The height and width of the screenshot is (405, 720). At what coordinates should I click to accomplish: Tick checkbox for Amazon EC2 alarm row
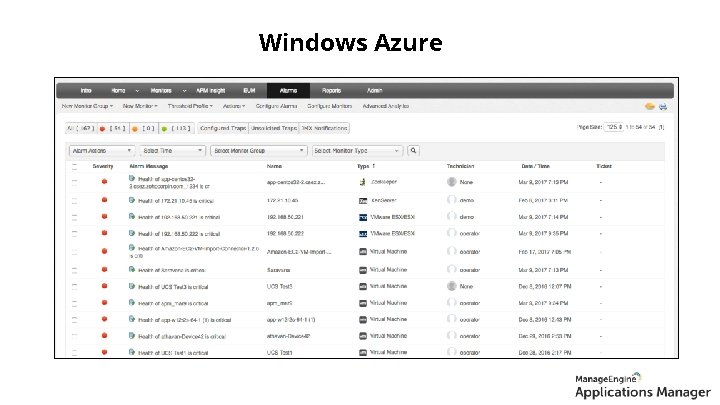point(74,252)
